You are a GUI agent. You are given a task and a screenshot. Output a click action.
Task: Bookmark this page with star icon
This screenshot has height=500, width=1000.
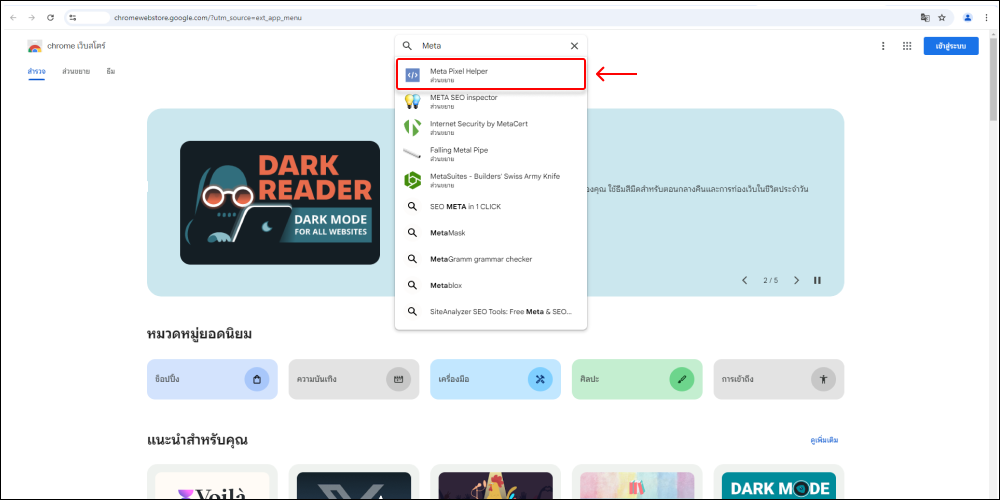point(942,18)
